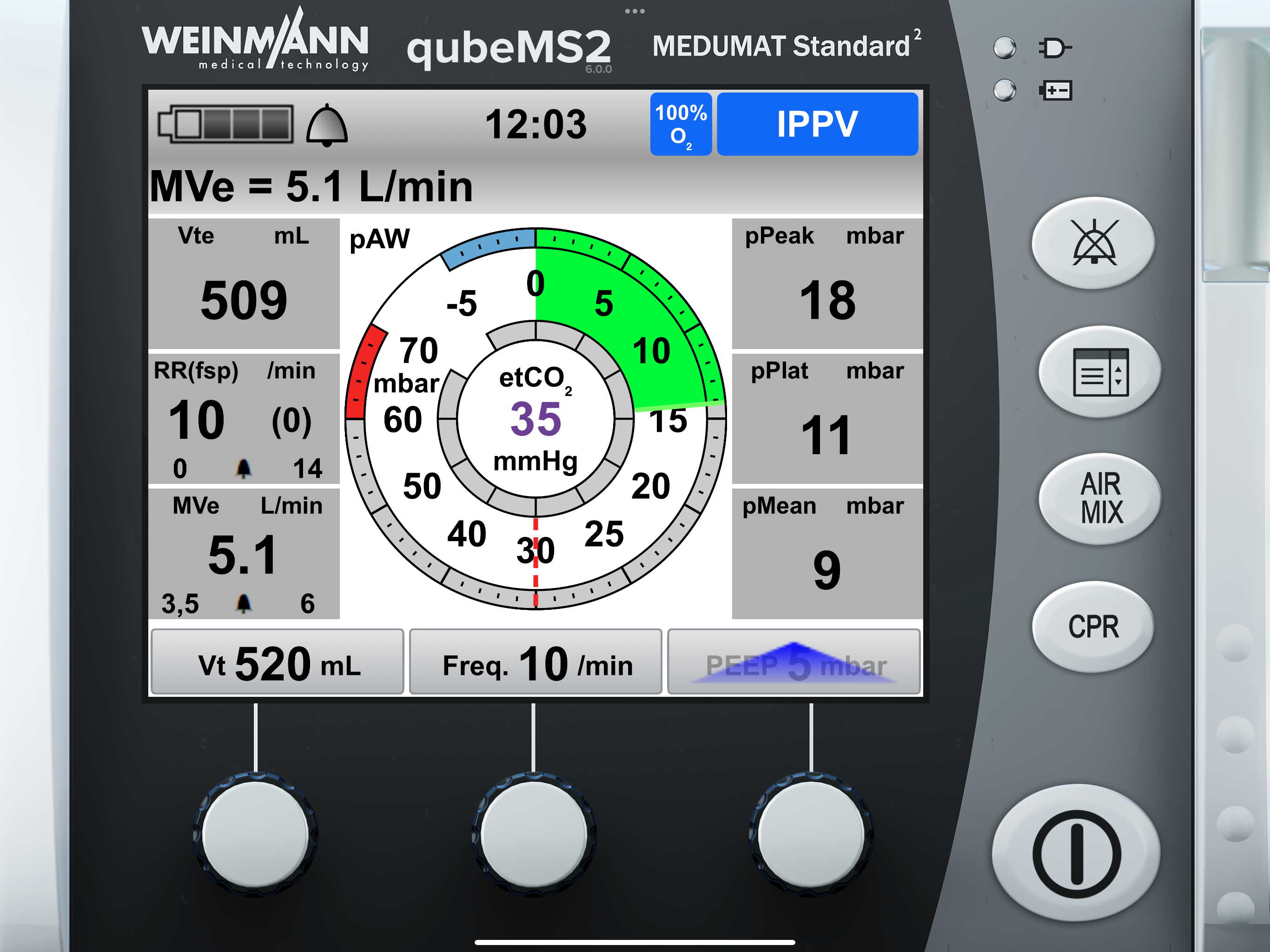Start CPR mode button

point(1093,627)
